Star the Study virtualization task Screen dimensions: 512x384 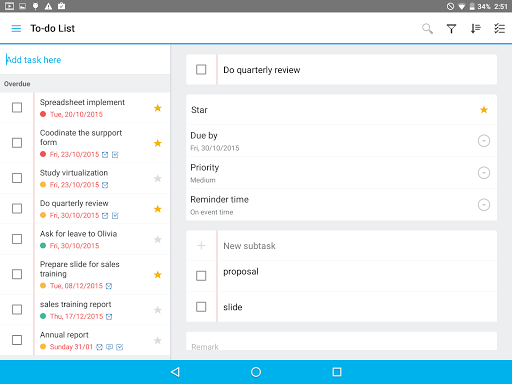[158, 178]
